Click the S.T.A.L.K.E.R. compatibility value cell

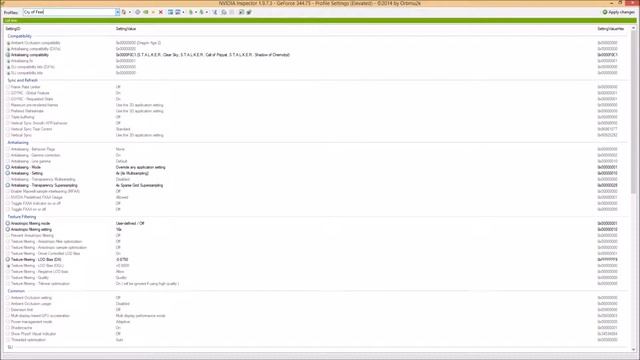[203, 55]
